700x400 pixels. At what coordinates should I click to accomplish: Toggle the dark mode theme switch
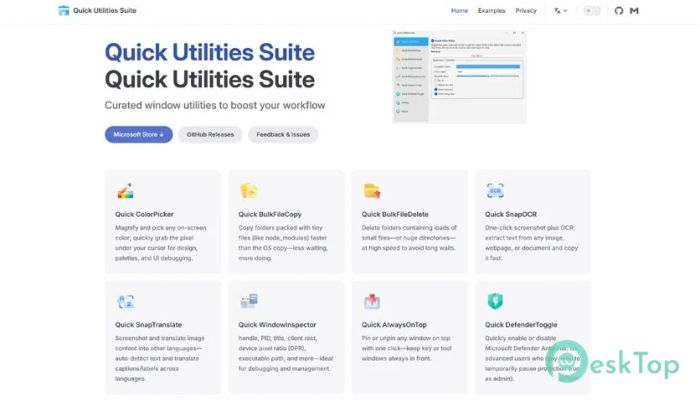(592, 11)
